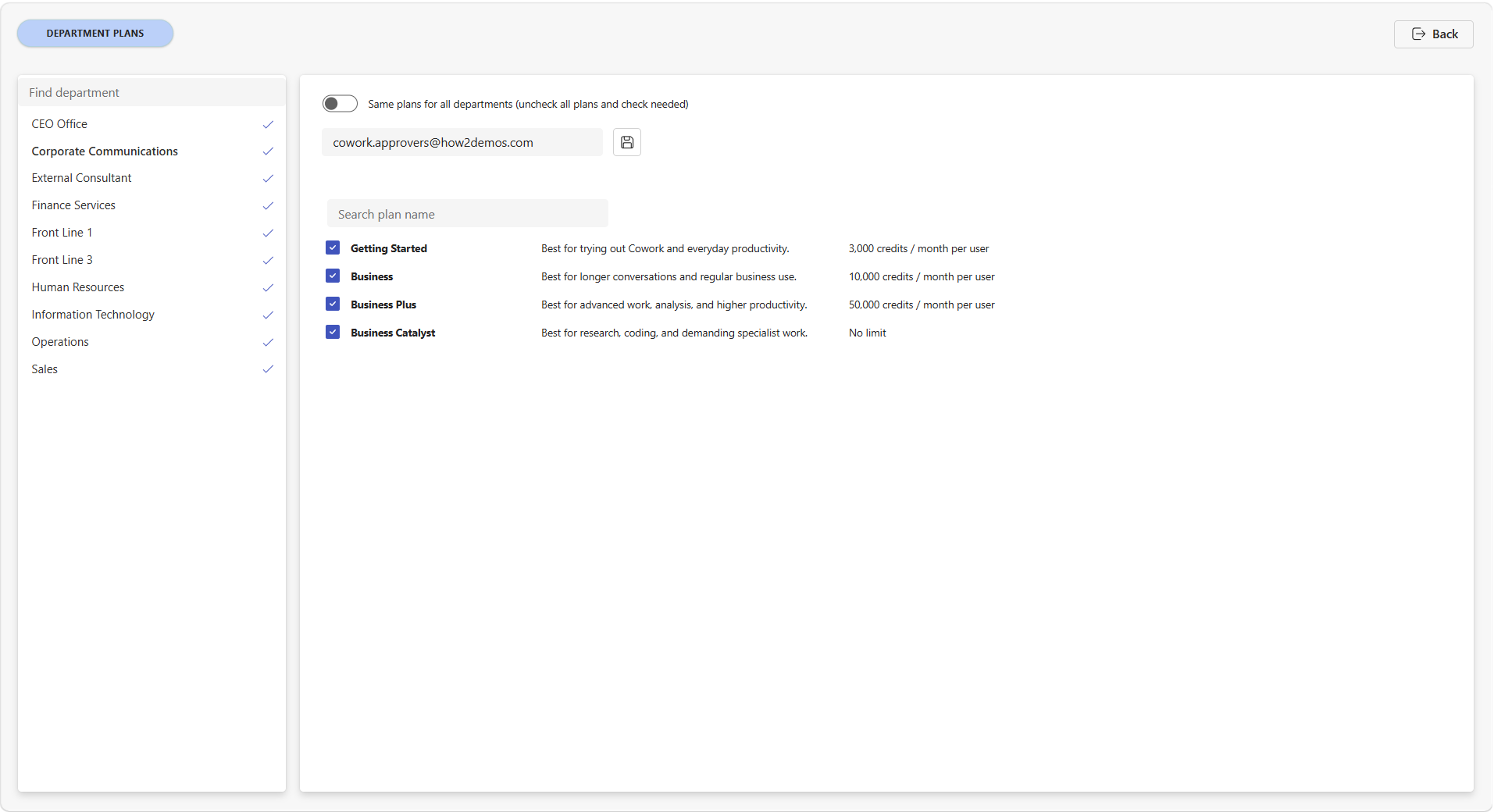1494x812 pixels.
Task: Click description about advanced work, analysis
Action: 675,304
